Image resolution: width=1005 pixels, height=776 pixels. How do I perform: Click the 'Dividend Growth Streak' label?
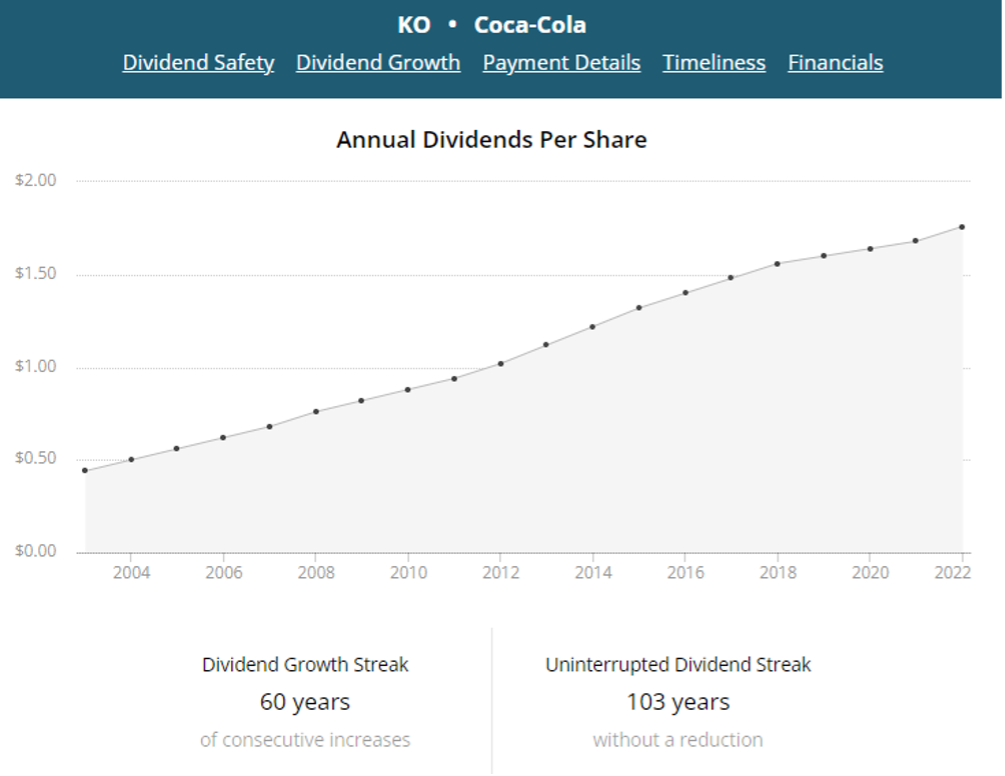(305, 665)
